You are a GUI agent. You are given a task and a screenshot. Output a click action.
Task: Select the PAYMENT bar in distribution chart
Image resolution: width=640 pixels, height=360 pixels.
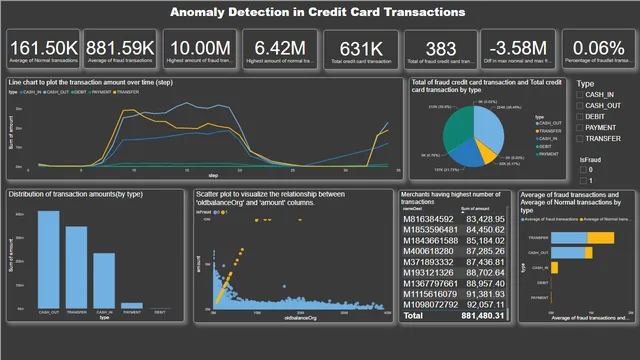tap(132, 306)
